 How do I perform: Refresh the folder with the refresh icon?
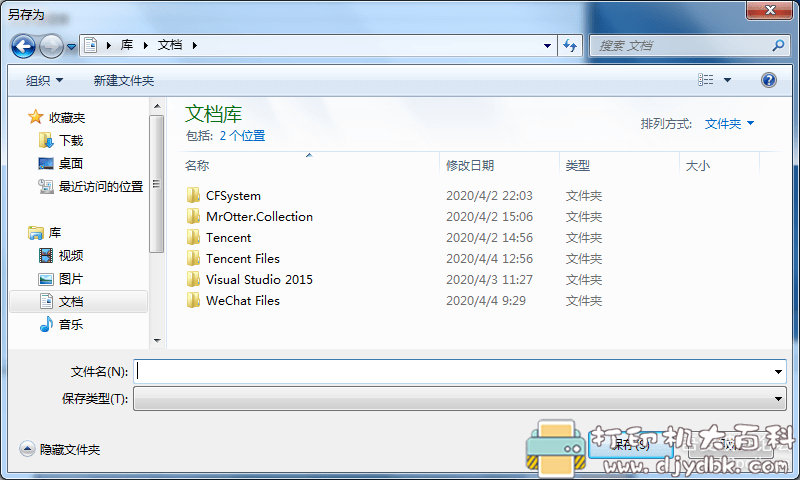point(570,45)
